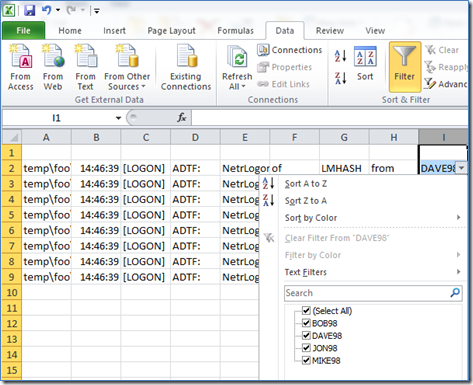Open Customize Quick Access Toolbar dropdown
The height and width of the screenshot is (385, 473).
tap(97, 11)
